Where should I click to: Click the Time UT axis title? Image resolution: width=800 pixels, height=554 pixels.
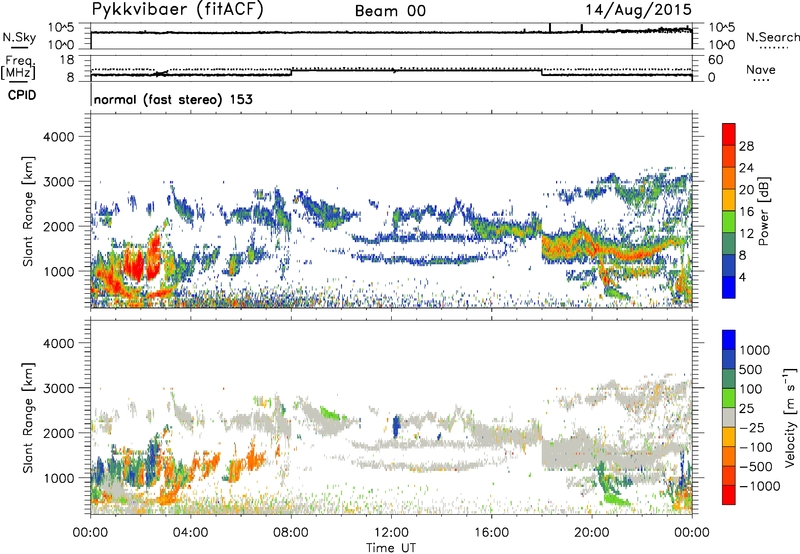[391, 548]
